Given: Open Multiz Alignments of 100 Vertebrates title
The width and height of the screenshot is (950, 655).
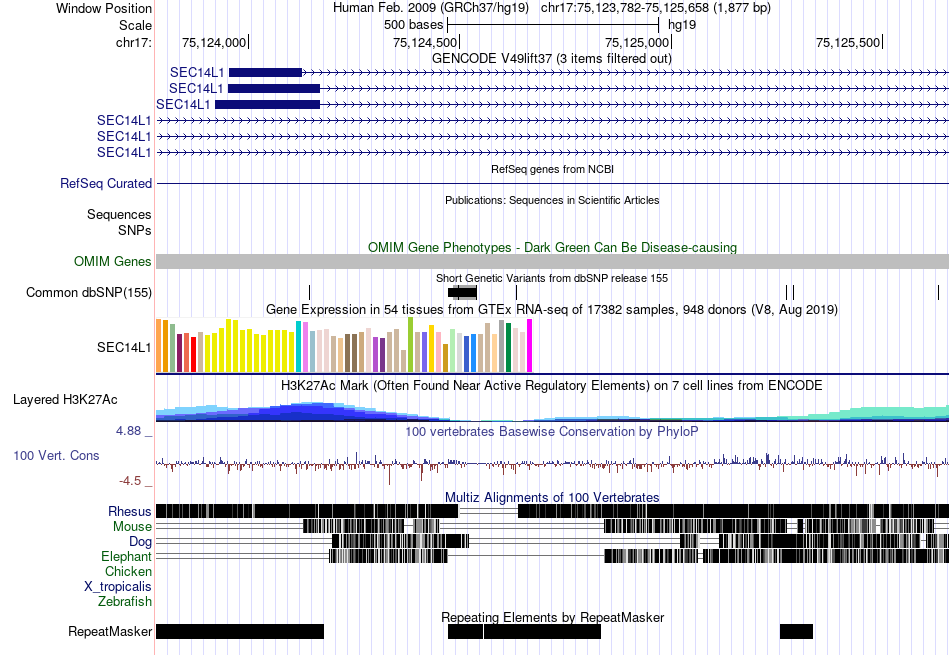Looking at the screenshot, I should [x=552, y=497].
